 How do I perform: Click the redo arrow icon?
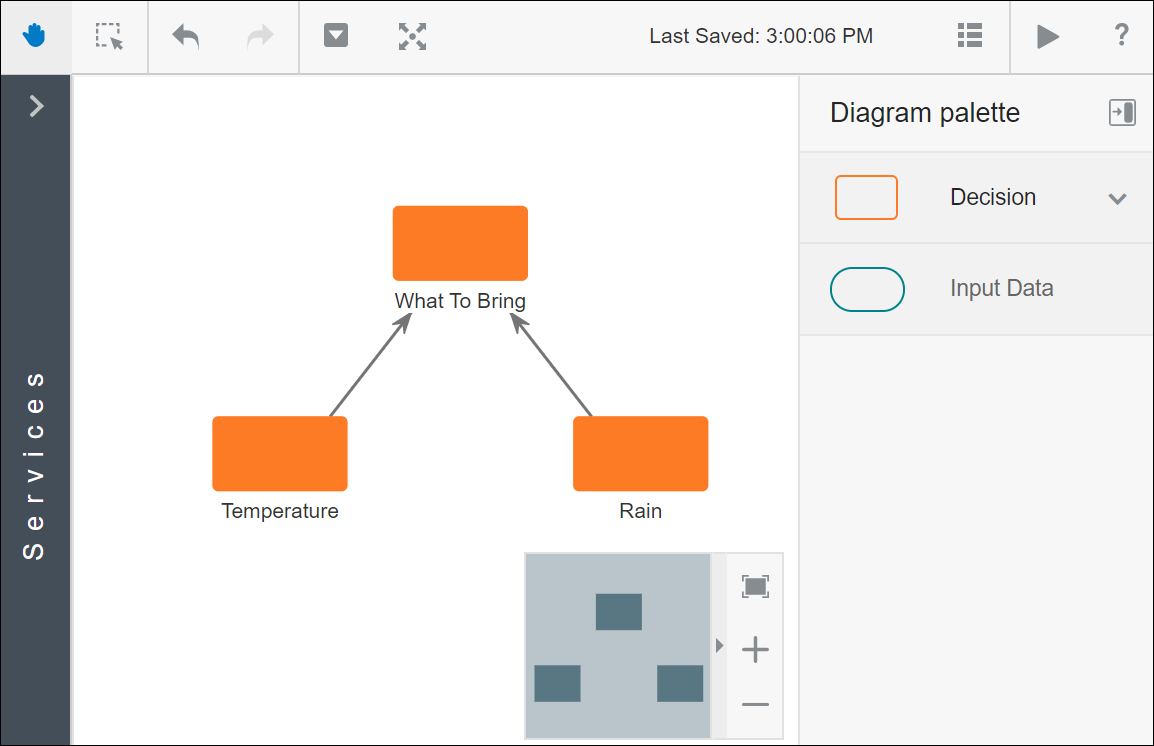260,37
